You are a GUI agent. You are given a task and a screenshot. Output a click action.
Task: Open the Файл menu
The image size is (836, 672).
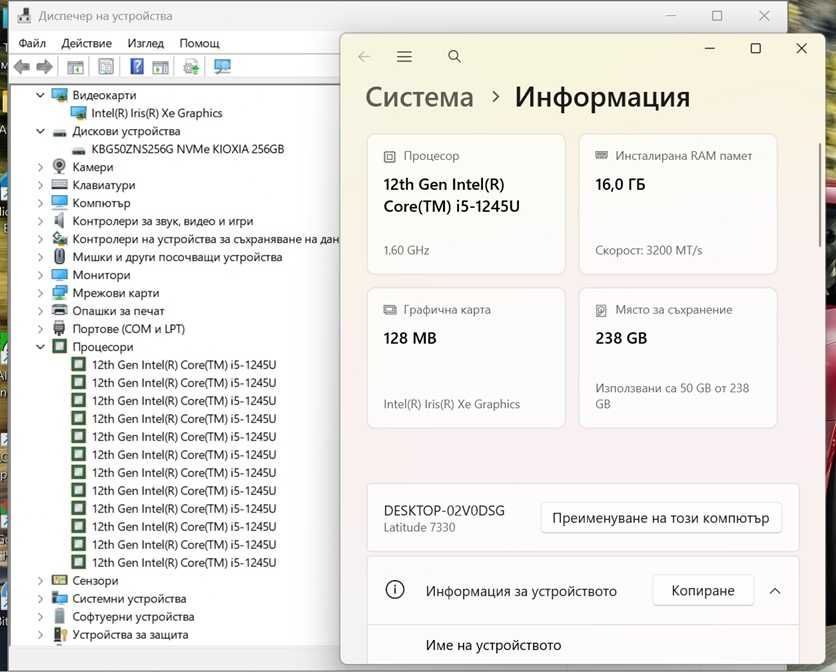tap(32, 43)
